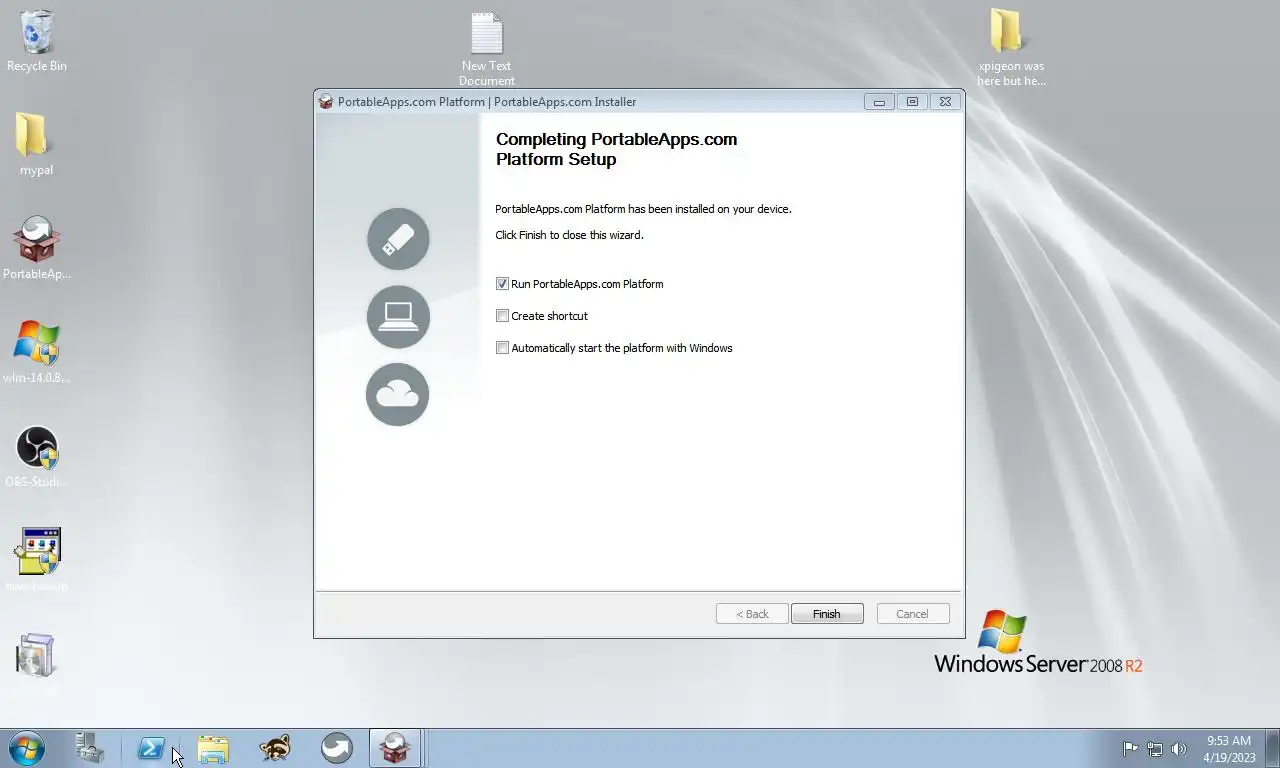The width and height of the screenshot is (1280, 768).
Task: Click the volume speaker tray icon
Action: click(x=1178, y=748)
